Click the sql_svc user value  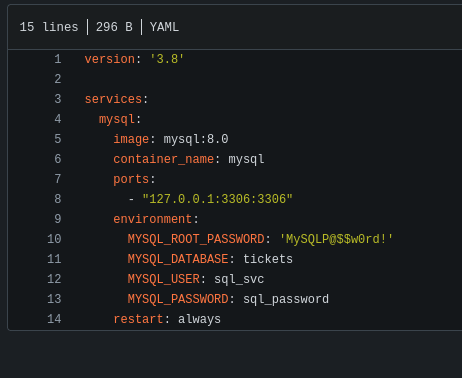(x=239, y=279)
